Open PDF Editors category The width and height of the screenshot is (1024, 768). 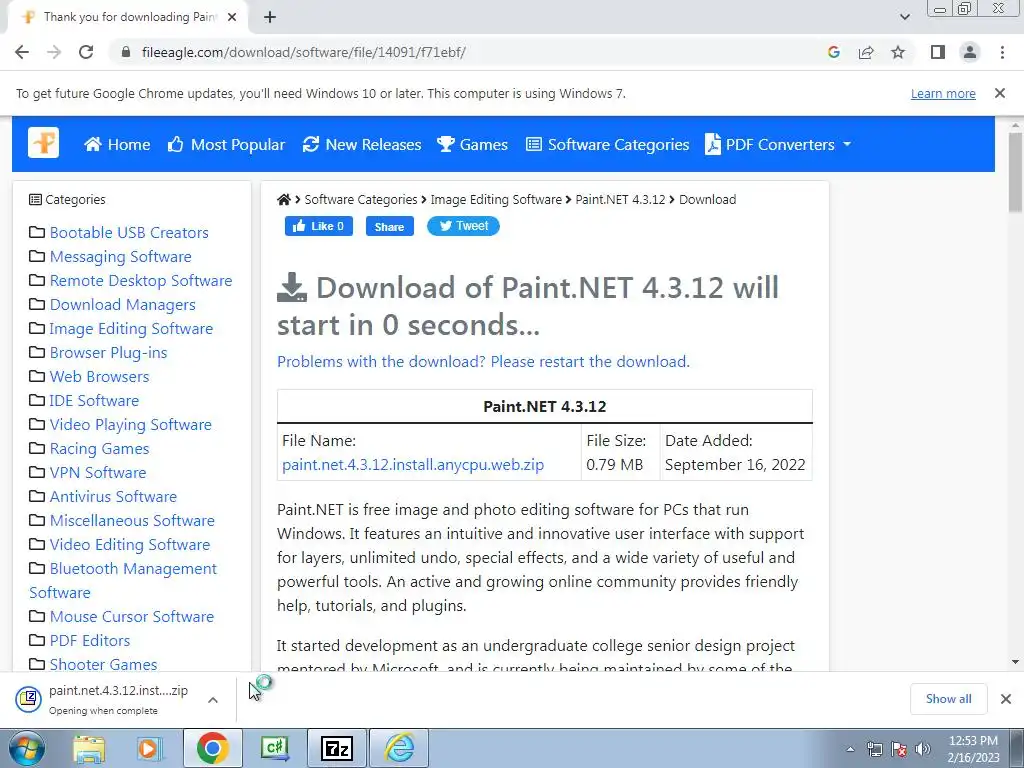click(89, 641)
